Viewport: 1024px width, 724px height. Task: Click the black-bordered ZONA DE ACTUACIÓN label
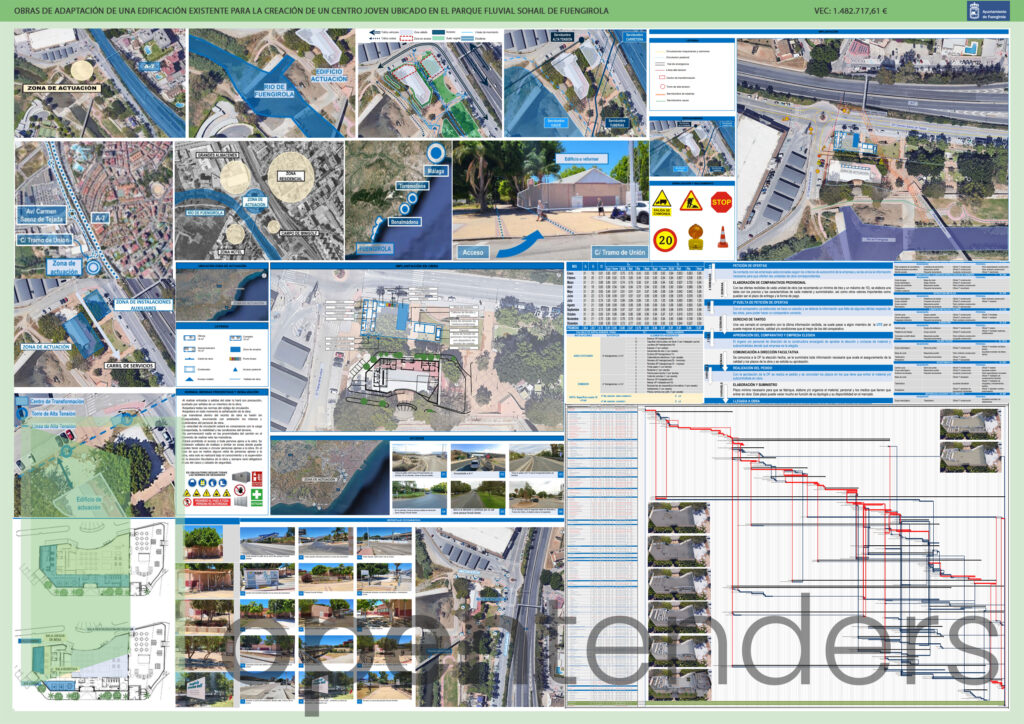63,88
